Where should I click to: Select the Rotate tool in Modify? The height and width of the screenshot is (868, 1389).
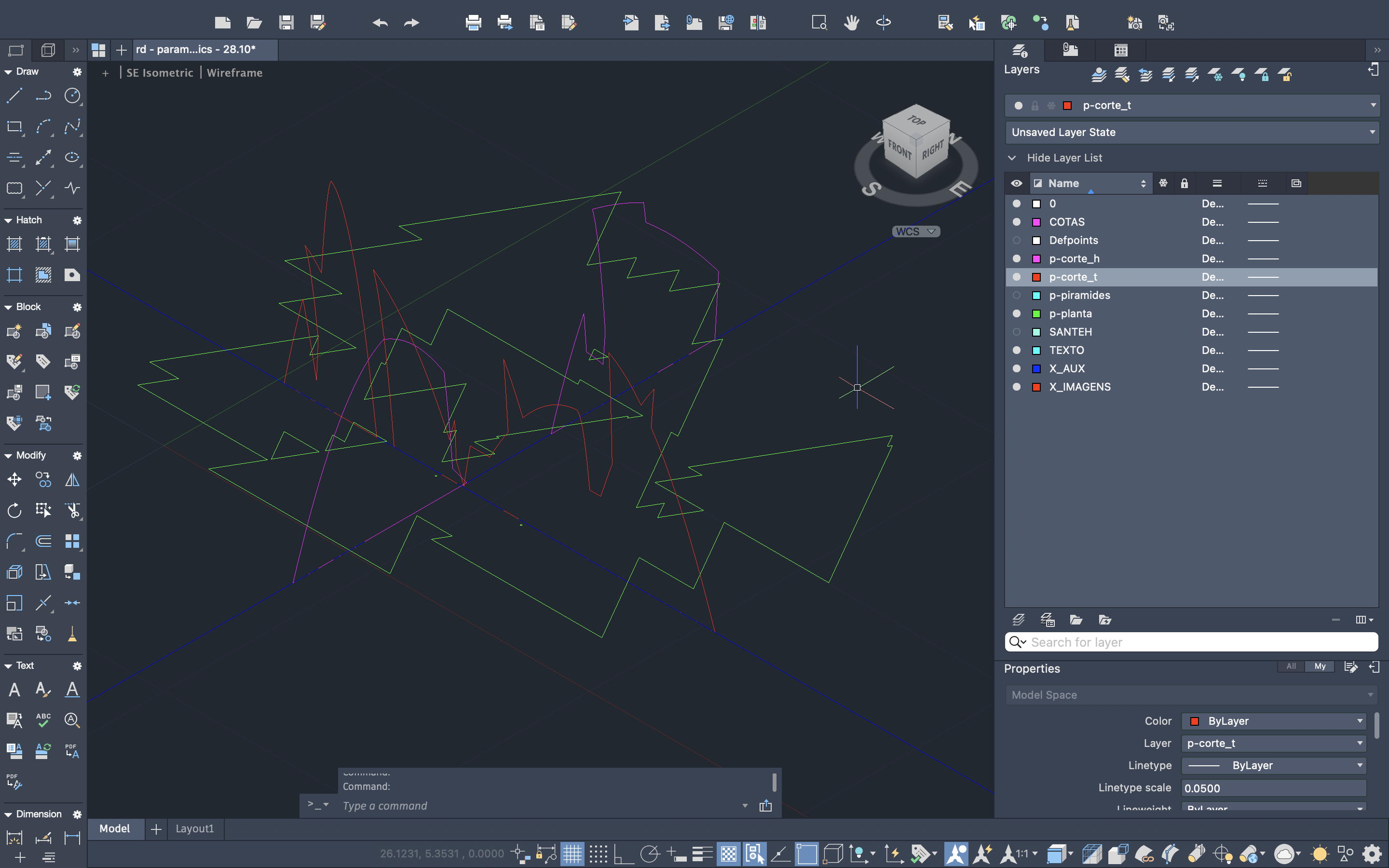click(14, 510)
